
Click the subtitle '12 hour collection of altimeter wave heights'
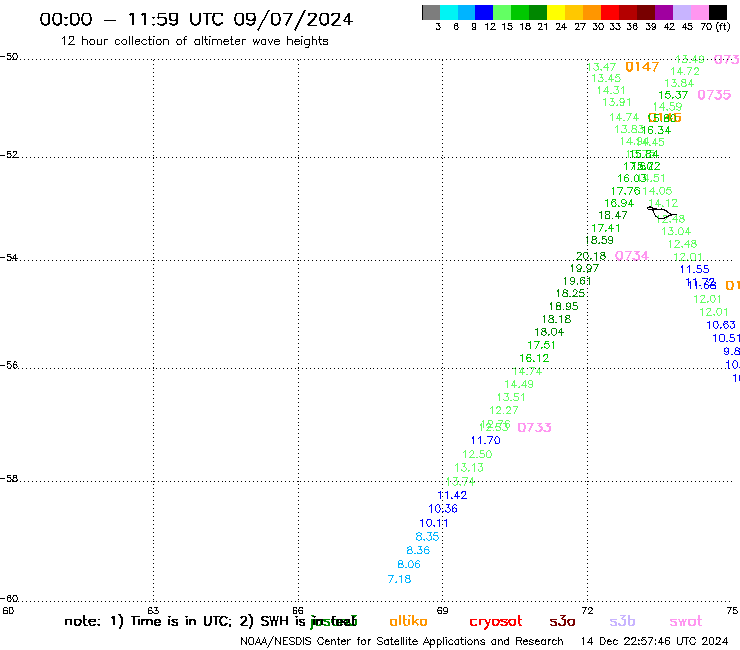coord(194,41)
